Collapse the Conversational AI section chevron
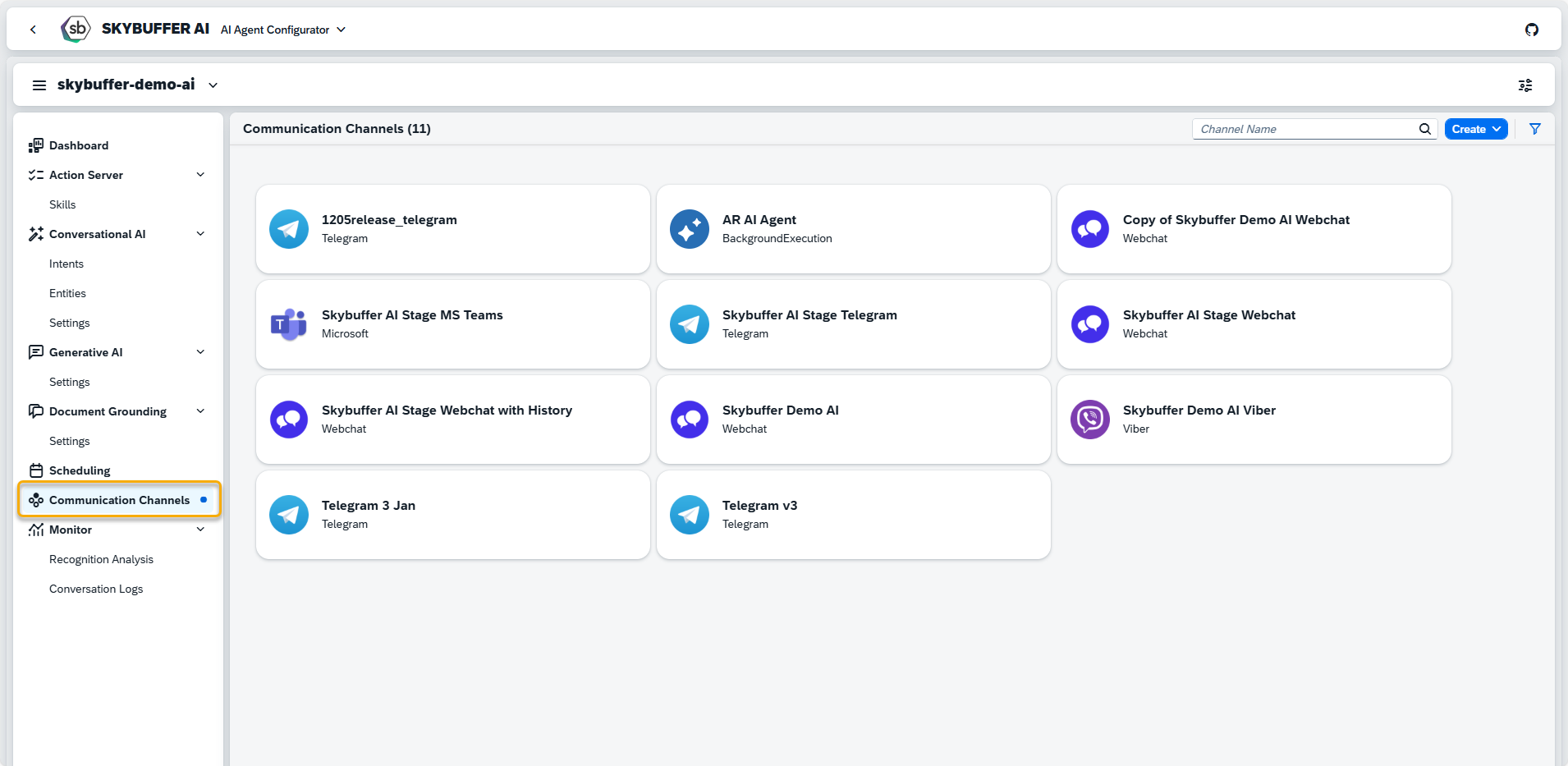 click(x=200, y=234)
